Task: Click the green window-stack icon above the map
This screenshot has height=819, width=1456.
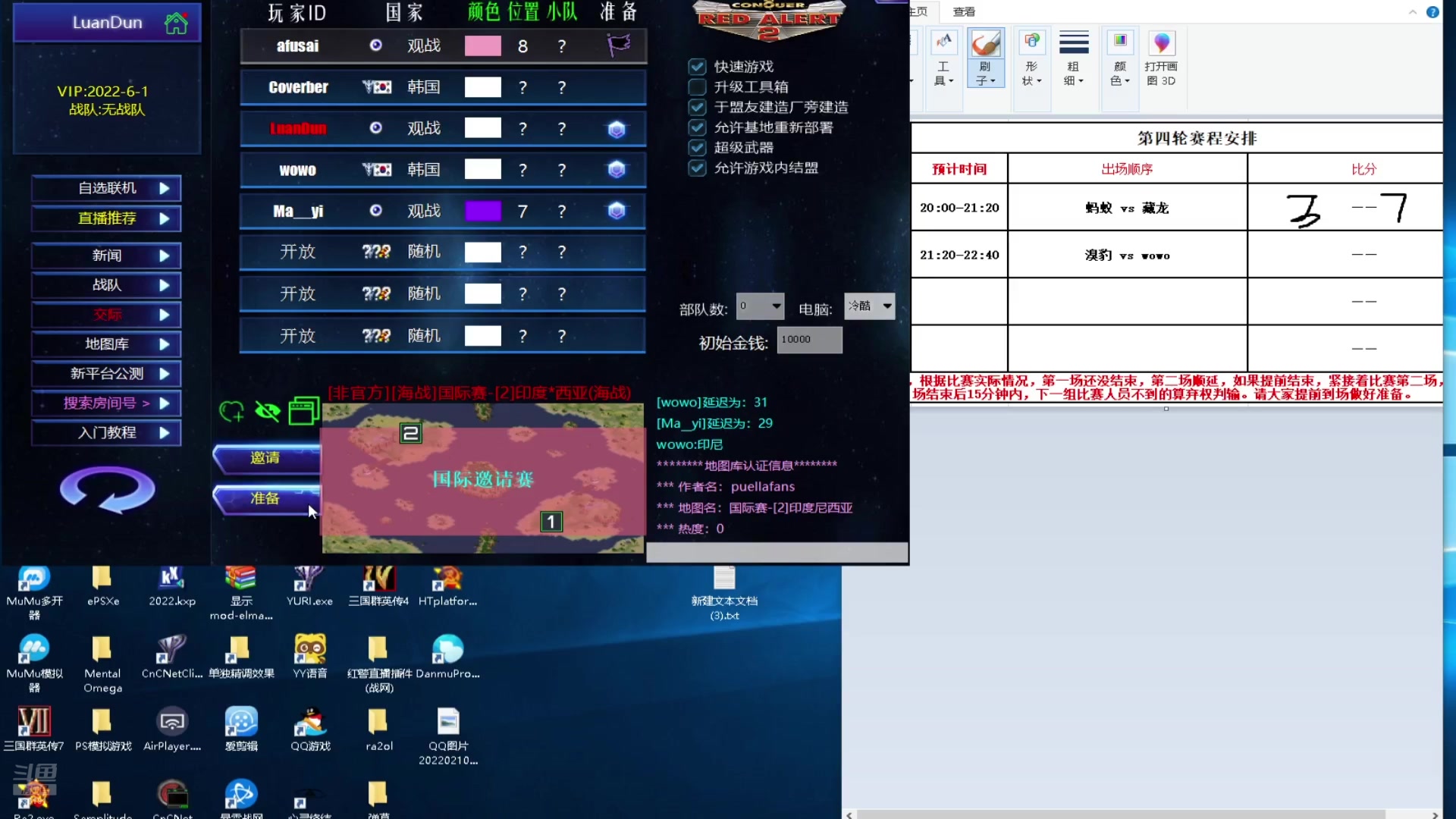Action: (303, 411)
